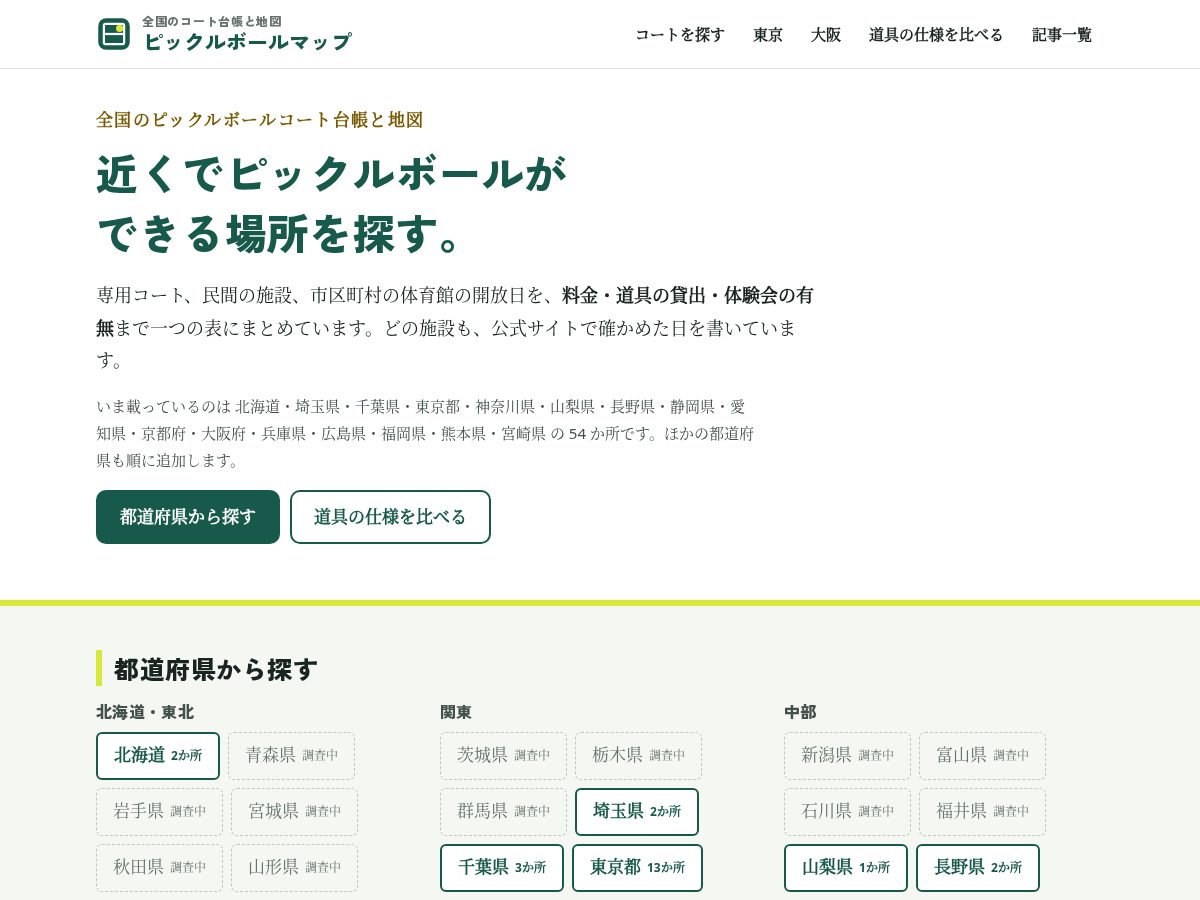The image size is (1200, 900).
Task: Click the 栃木県 調査中 chip
Action: coord(638,756)
